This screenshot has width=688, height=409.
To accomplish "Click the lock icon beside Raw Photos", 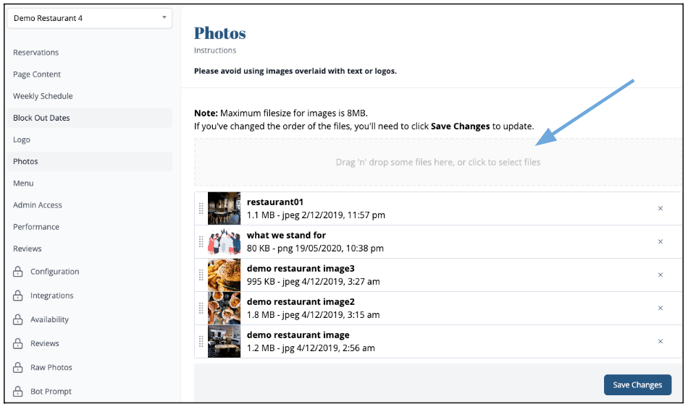I will [x=18, y=367].
